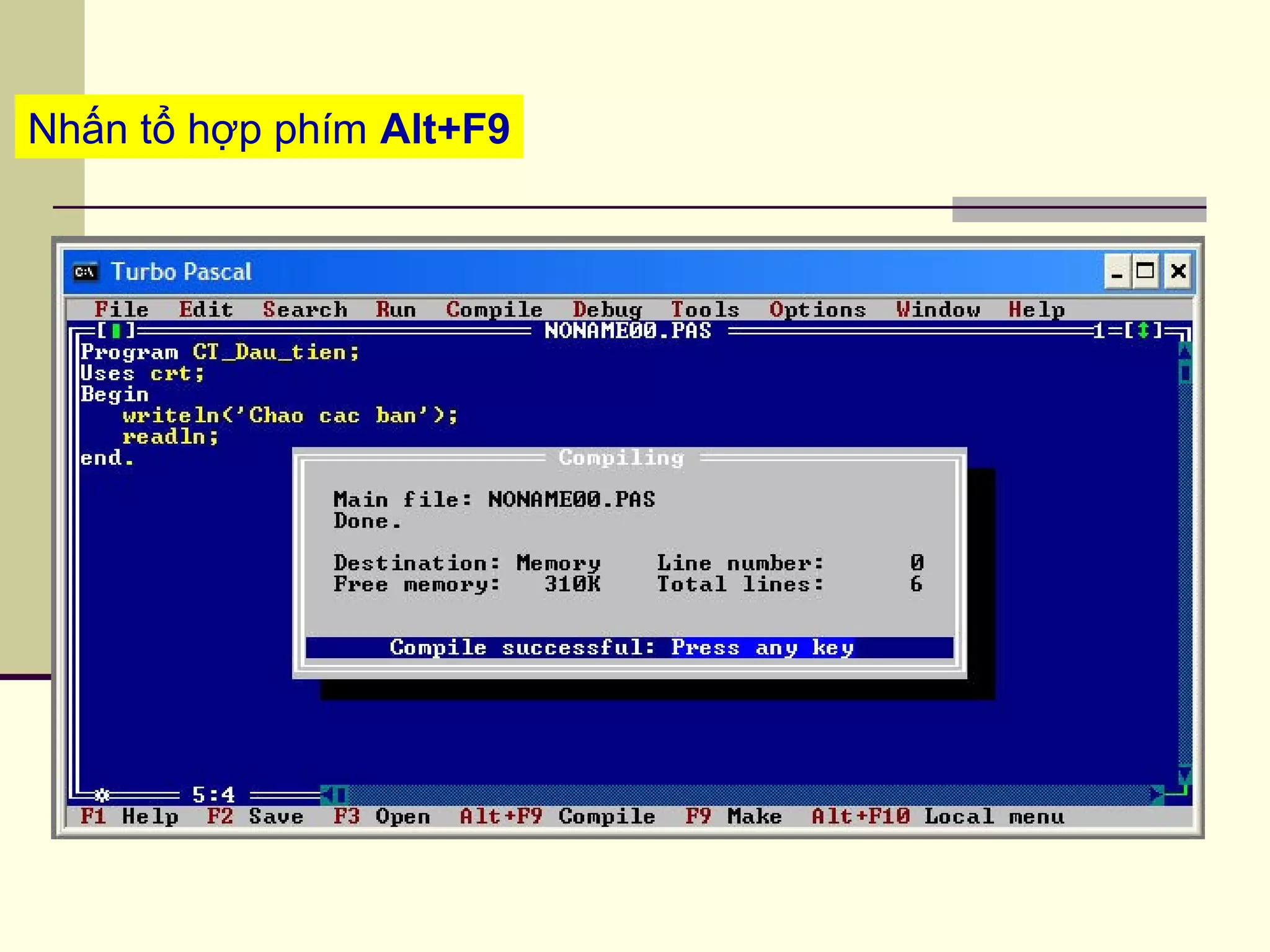Click the NONAME00.PAS window title
This screenshot has width=1270, height=952.
(x=628, y=330)
